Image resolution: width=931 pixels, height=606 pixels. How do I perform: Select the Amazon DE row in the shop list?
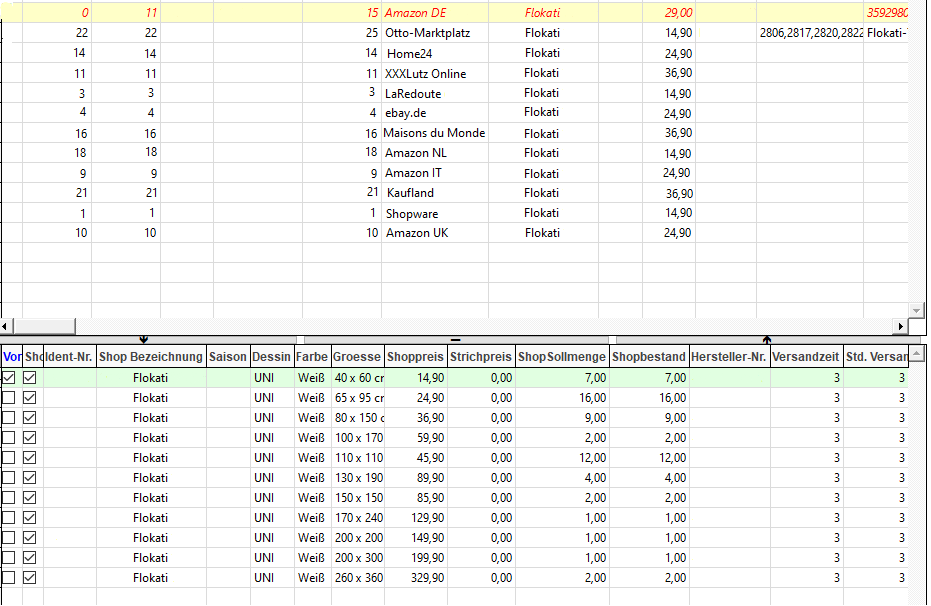(454, 13)
